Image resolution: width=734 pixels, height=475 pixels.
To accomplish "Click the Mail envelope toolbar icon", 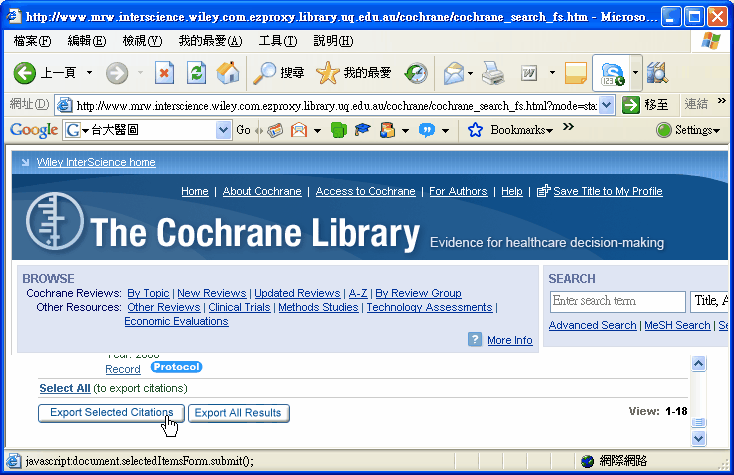I will [x=454, y=73].
